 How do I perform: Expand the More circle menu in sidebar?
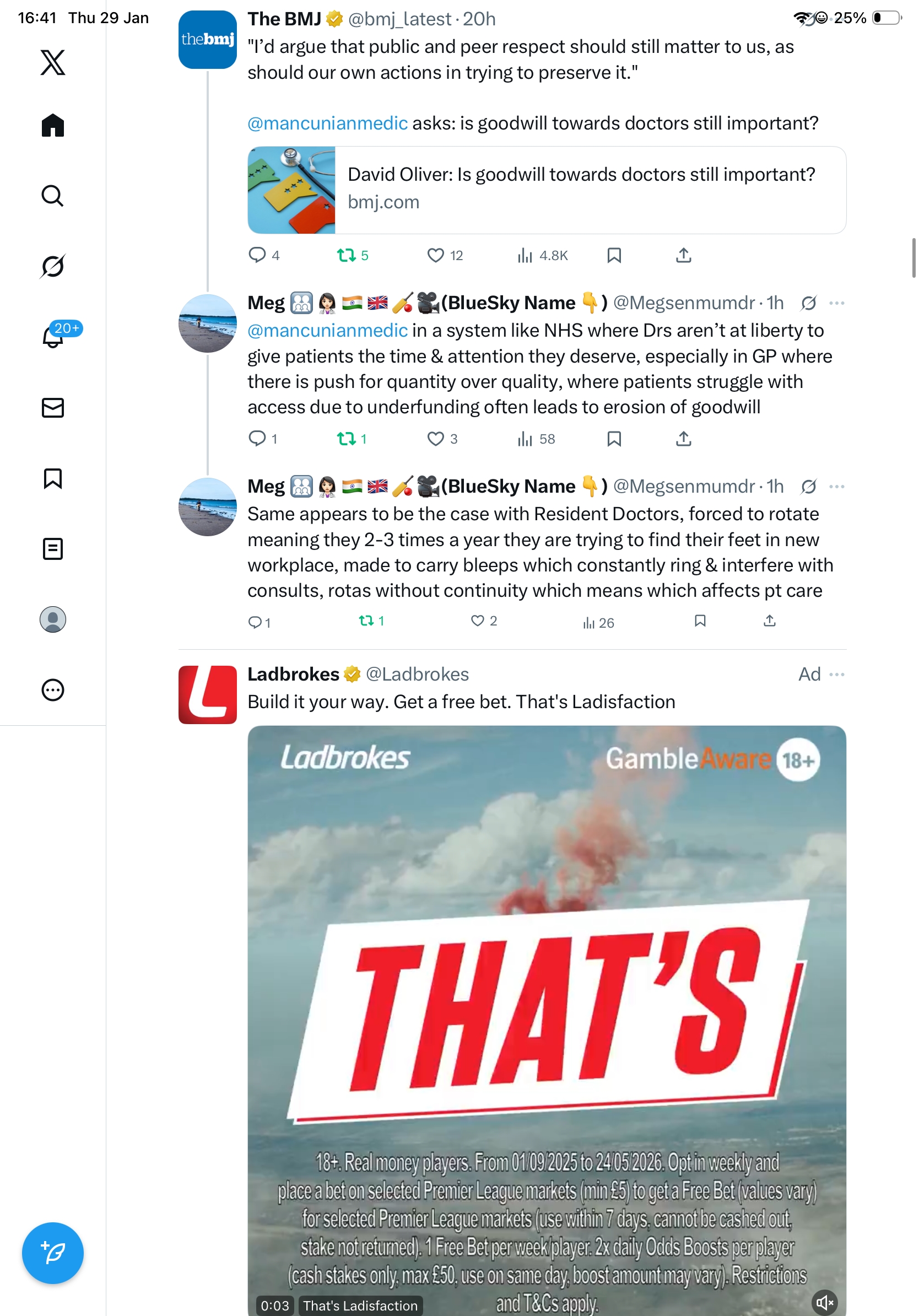pyautogui.click(x=53, y=689)
